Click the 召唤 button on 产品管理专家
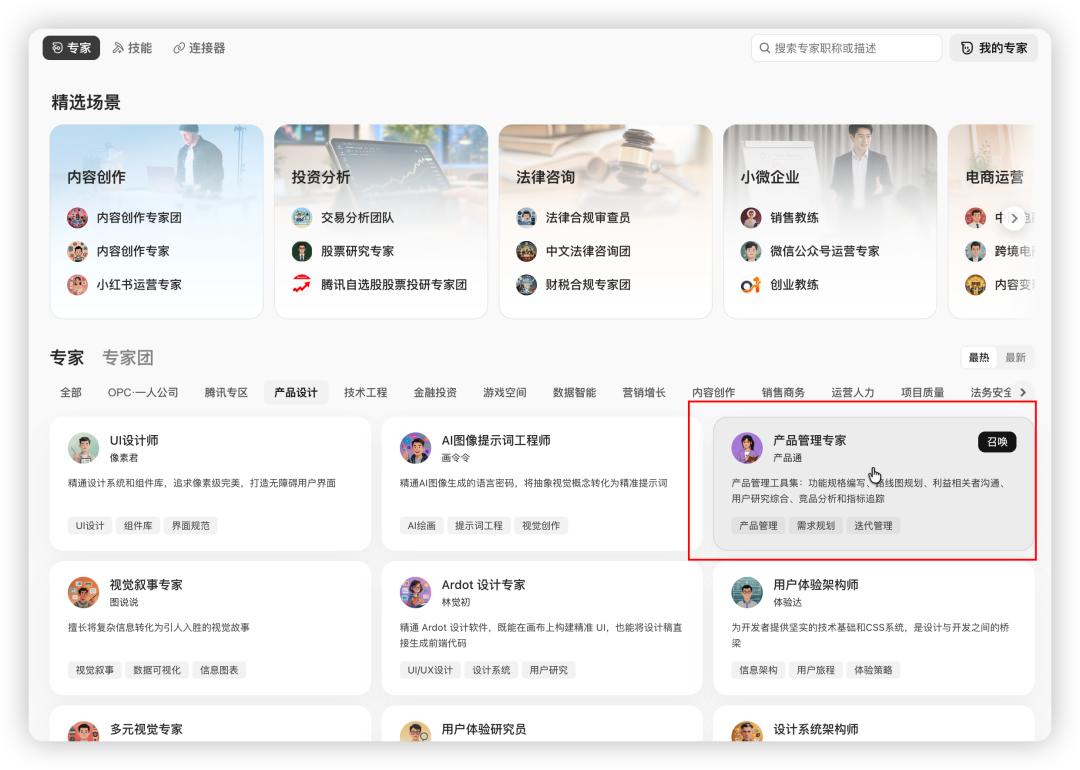Viewport: 1080px width, 770px height. [x=997, y=441]
